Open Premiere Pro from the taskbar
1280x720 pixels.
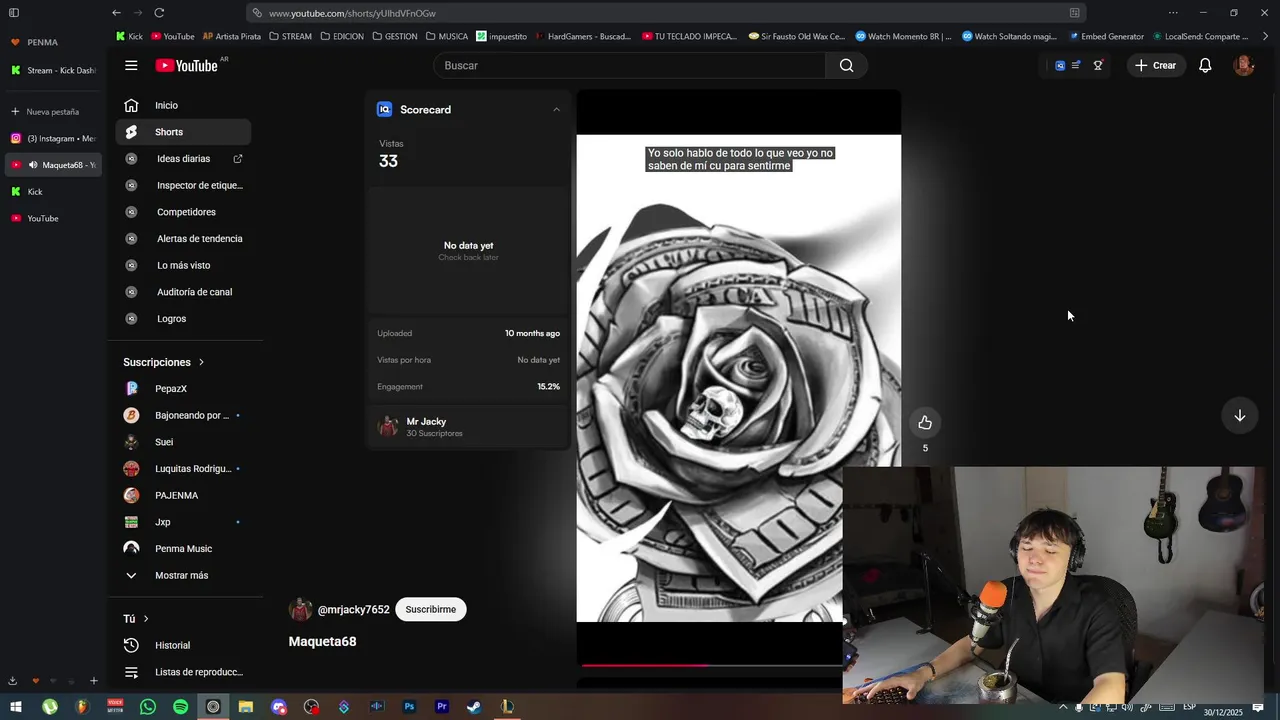coord(442,707)
